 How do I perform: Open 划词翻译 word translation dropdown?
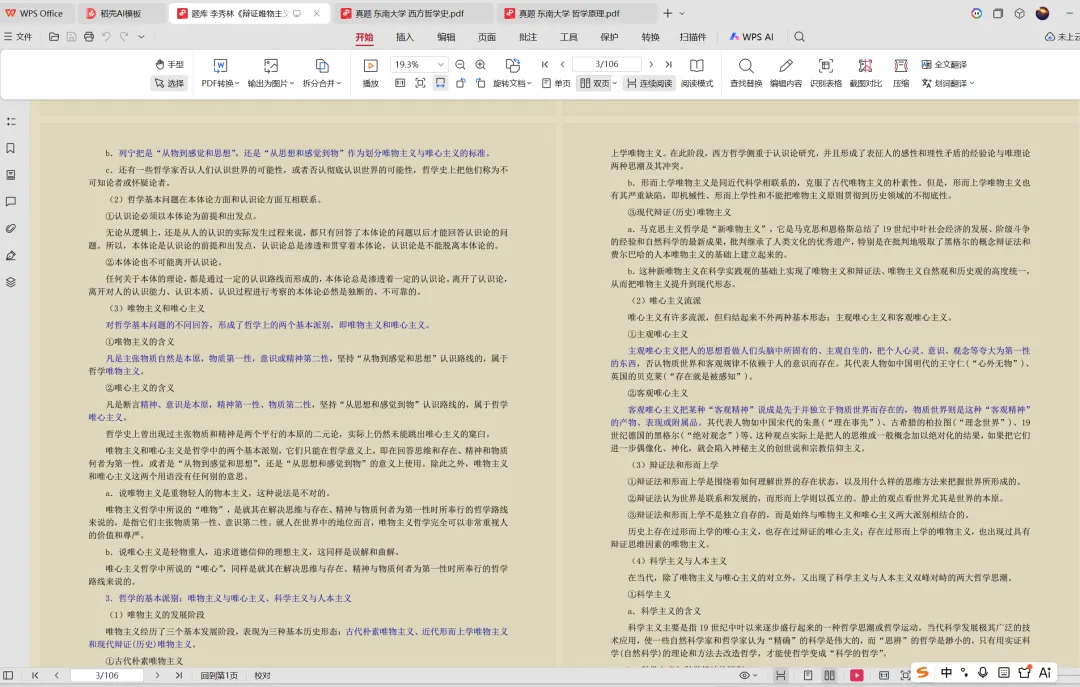point(948,83)
